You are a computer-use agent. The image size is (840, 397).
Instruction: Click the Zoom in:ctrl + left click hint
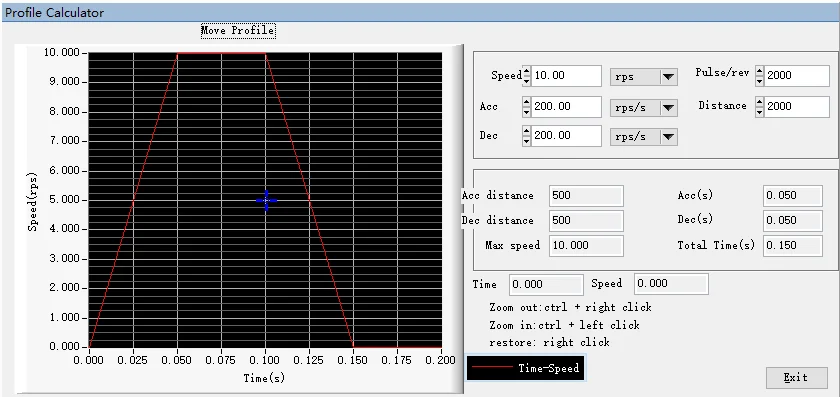pyautogui.click(x=564, y=325)
